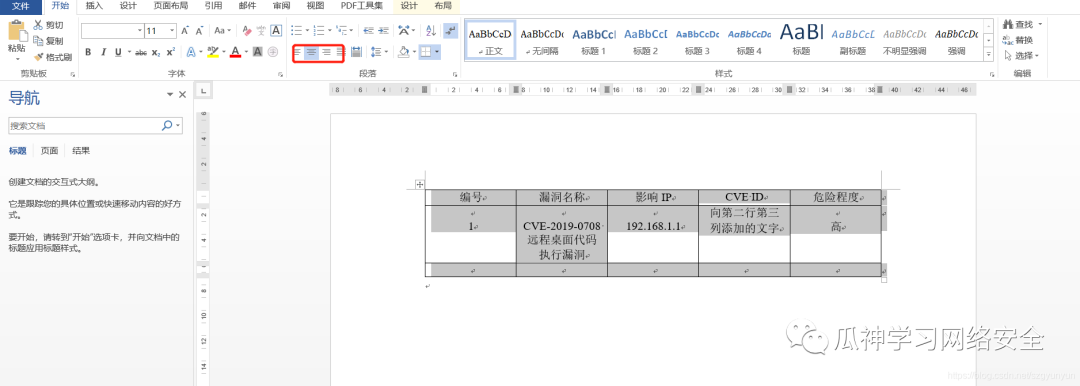1080x386 pixels.
Task: Open the 文件 File tab
Action: click(21, 6)
